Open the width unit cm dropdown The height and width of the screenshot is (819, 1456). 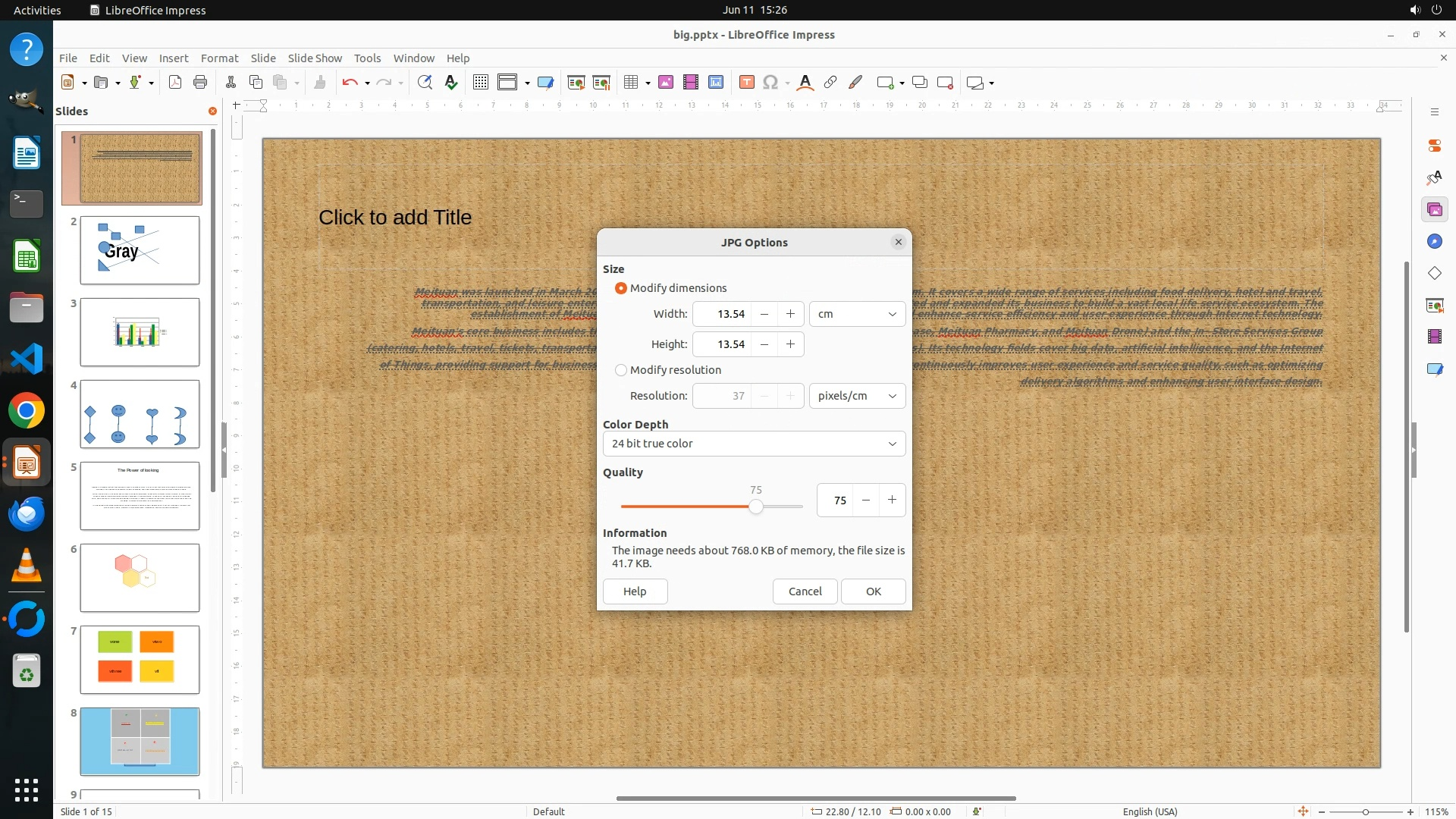pos(857,314)
